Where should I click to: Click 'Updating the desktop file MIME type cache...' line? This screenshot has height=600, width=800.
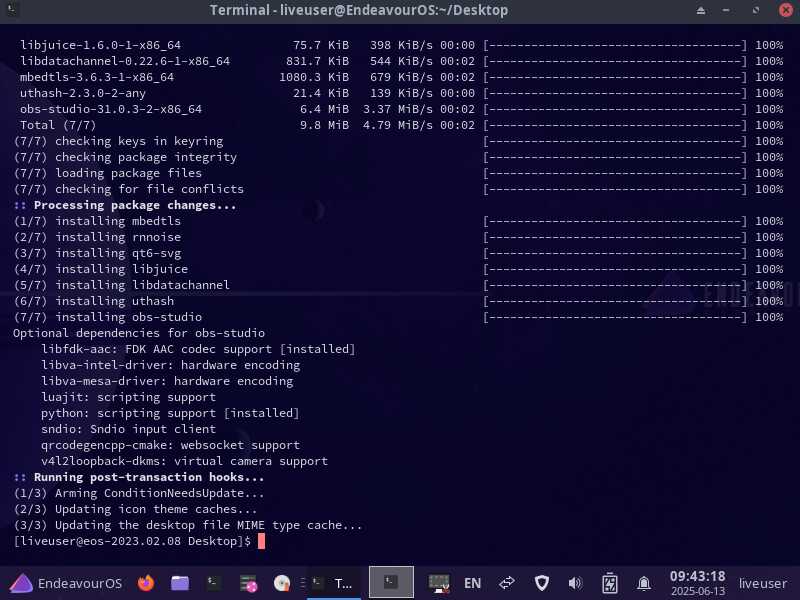coord(188,525)
